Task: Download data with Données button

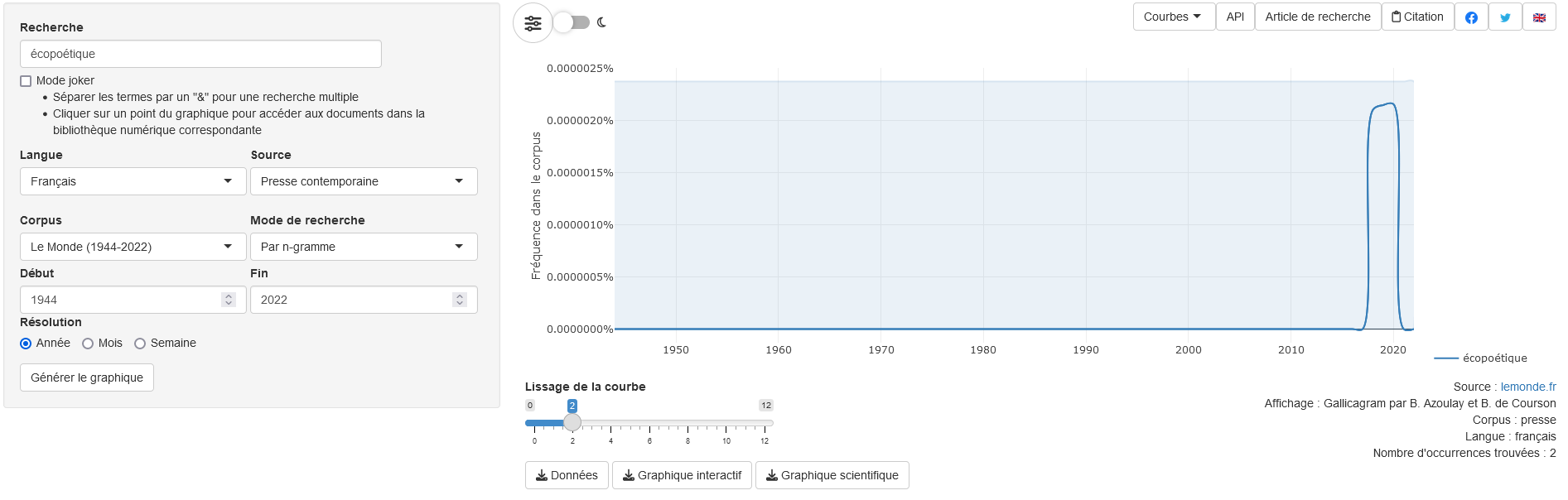Action: [567, 475]
